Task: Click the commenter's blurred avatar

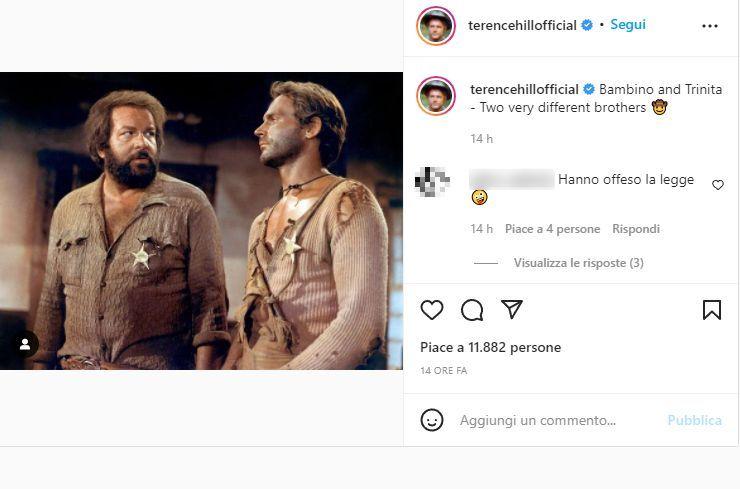Action: (432, 181)
